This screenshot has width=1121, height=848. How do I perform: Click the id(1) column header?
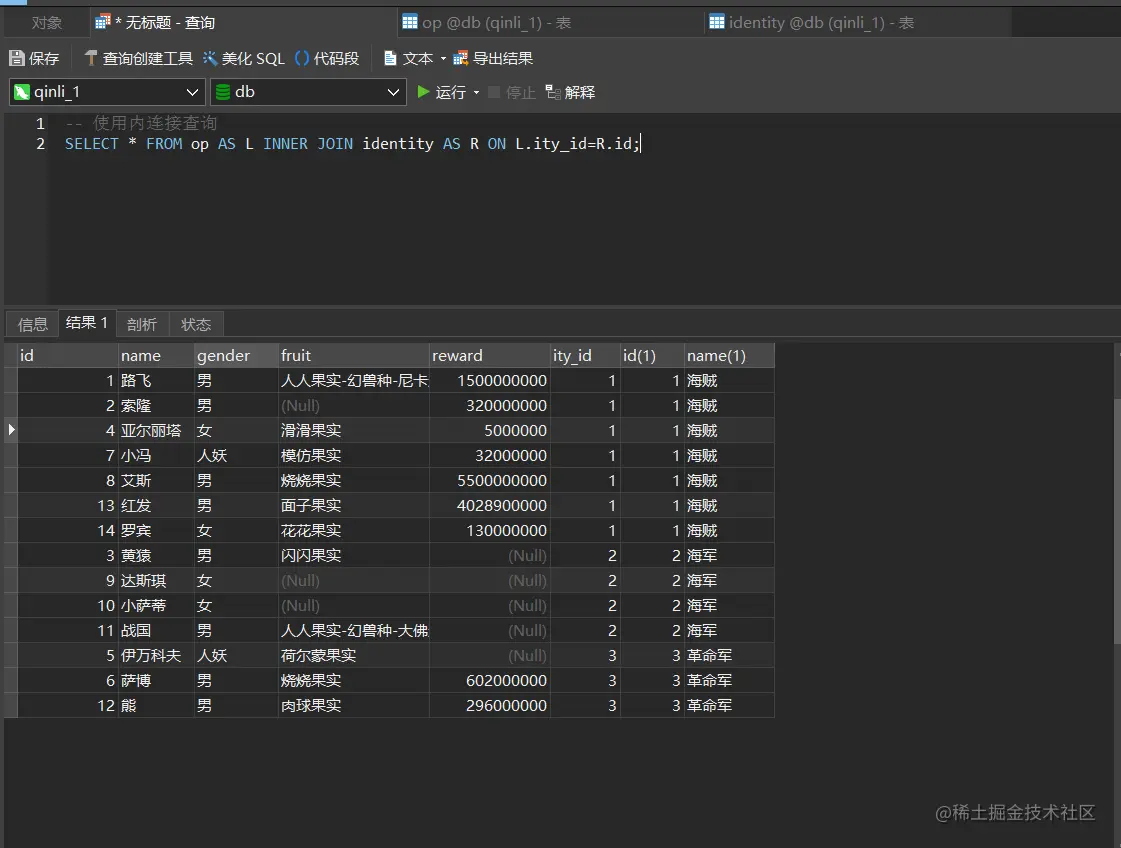(x=652, y=355)
